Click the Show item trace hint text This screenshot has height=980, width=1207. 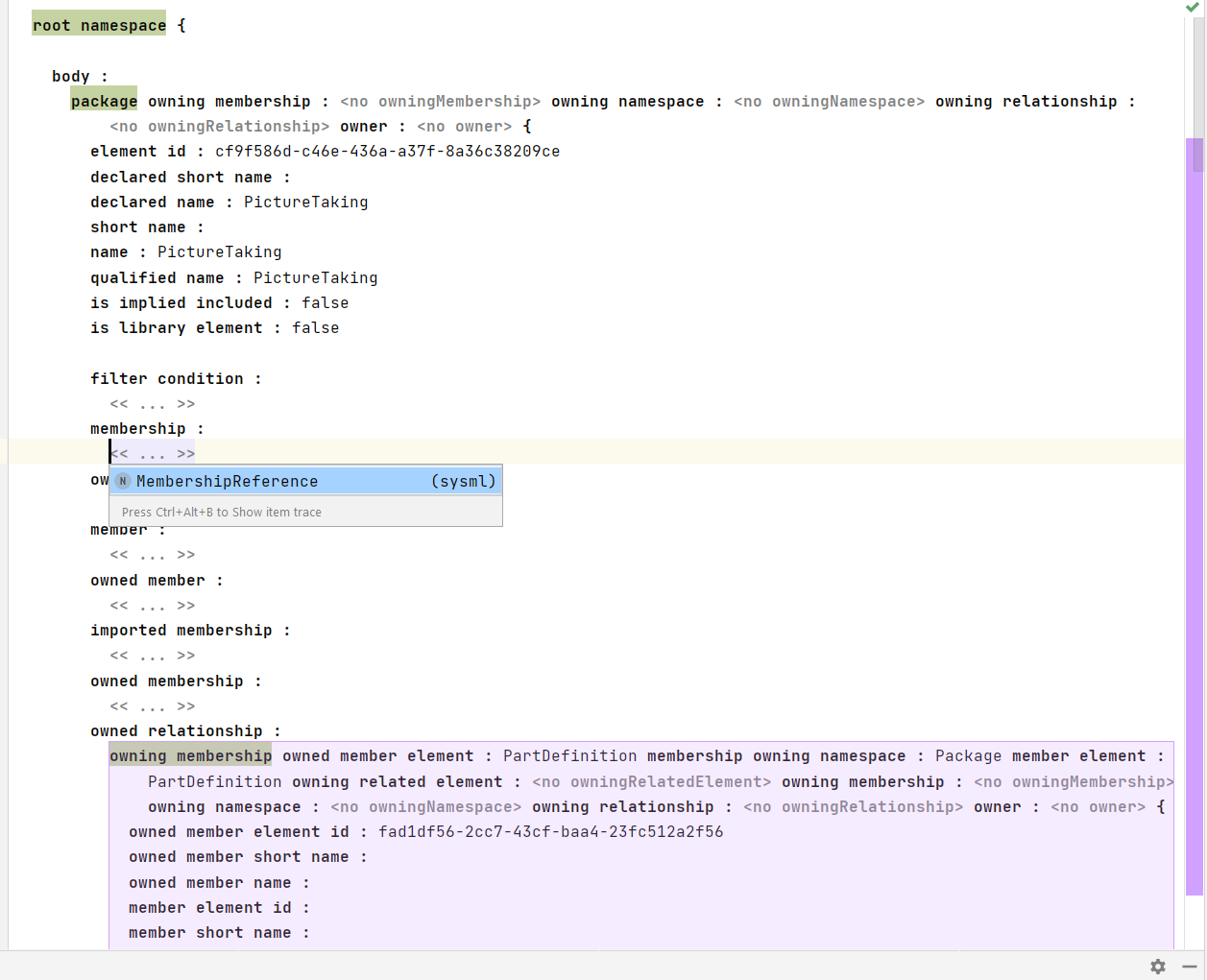pos(222,513)
